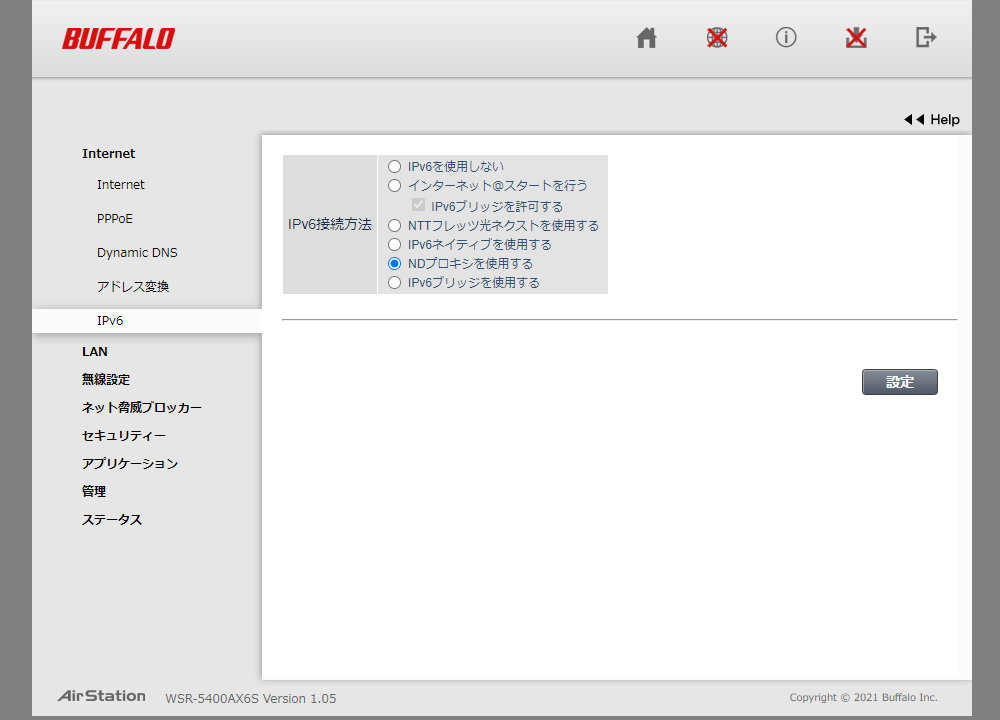Expand the ネット脅威ブロッカー section
This screenshot has width=1000, height=720.
click(142, 408)
